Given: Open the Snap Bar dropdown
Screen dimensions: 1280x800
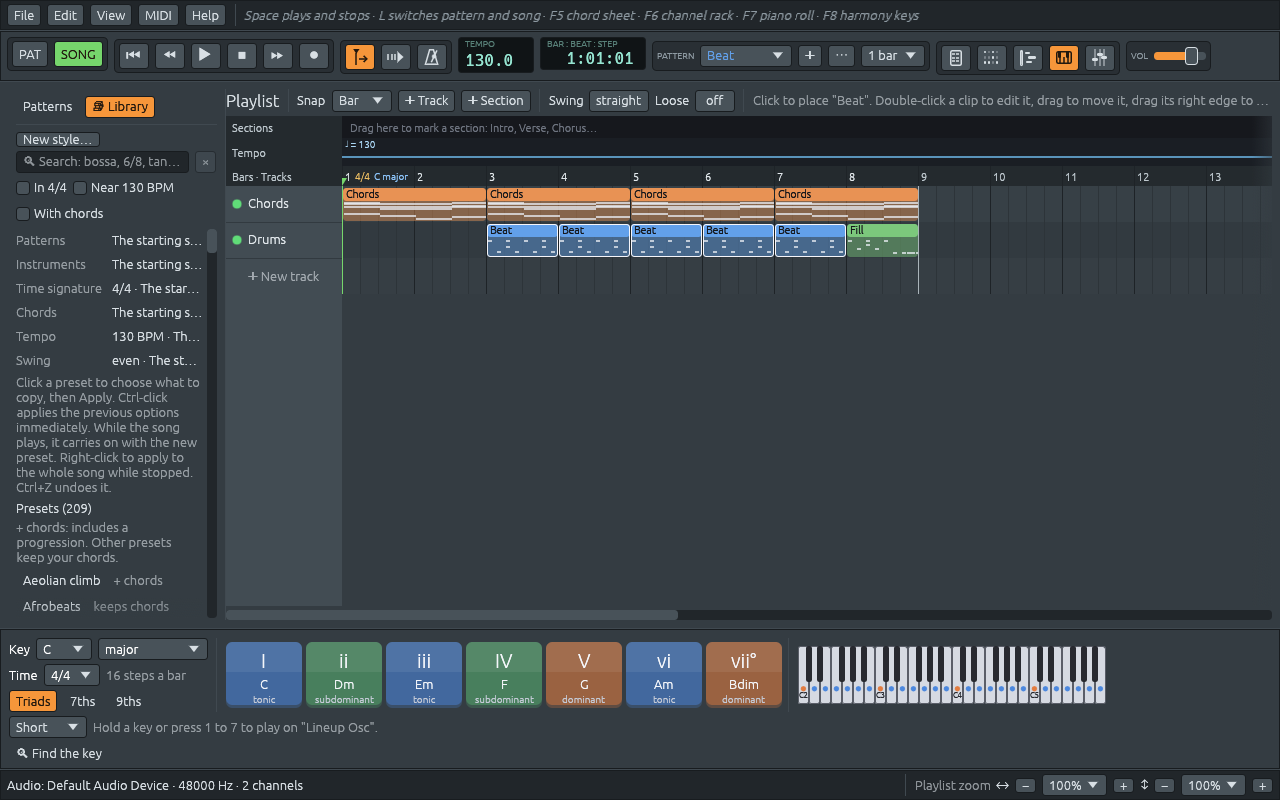Looking at the screenshot, I should click(362, 101).
